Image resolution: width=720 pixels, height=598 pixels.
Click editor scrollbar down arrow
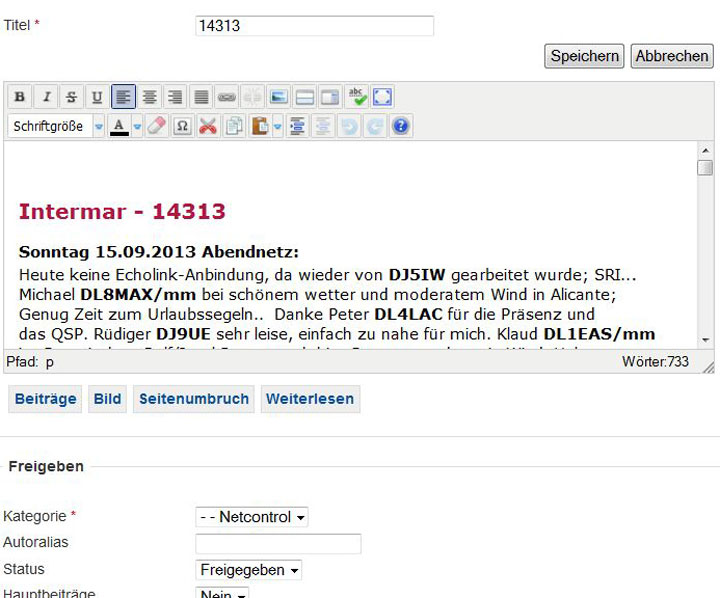pos(705,340)
